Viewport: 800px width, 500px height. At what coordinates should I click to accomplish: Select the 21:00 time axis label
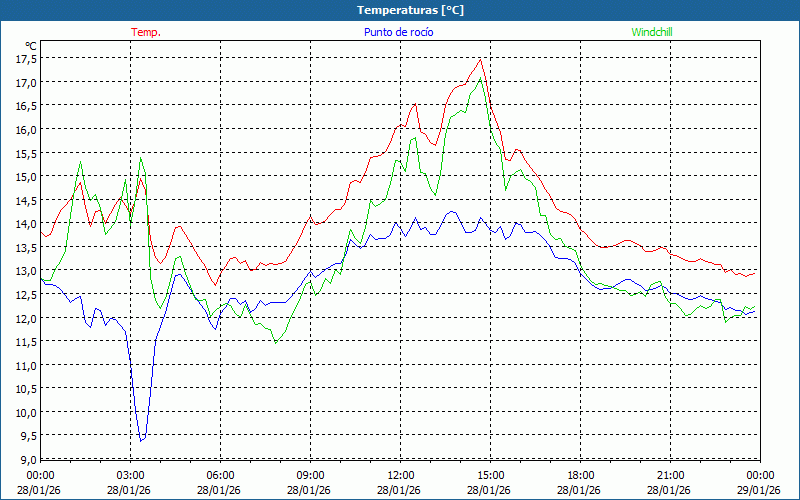pos(670,475)
